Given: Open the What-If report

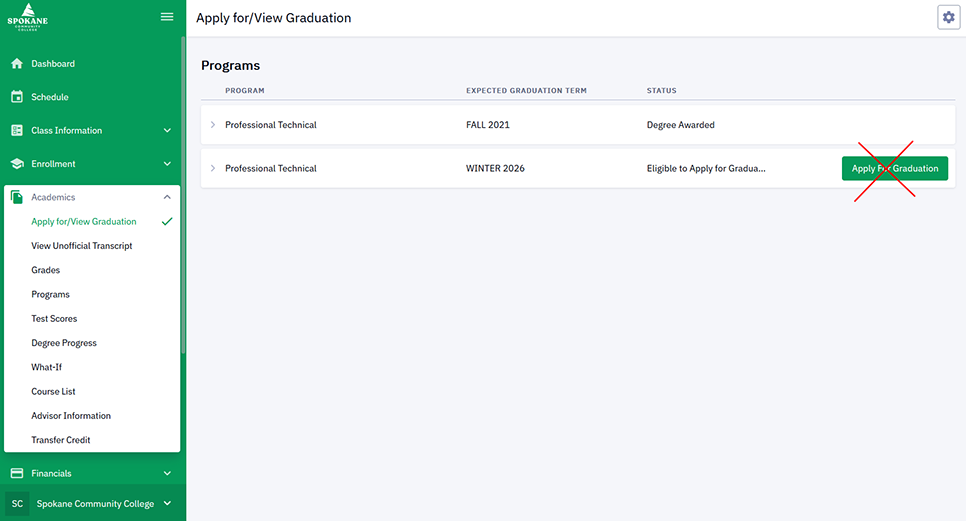Looking at the screenshot, I should 47,367.
